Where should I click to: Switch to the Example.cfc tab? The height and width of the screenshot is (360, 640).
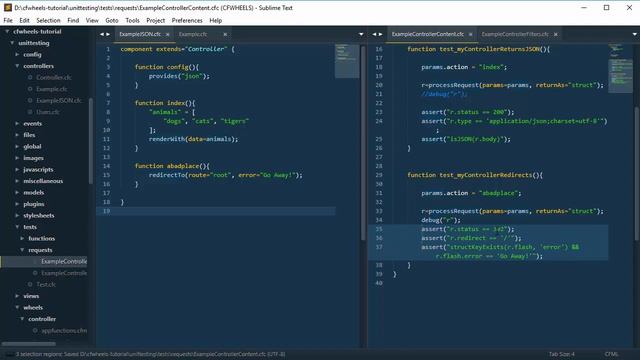[x=193, y=34]
